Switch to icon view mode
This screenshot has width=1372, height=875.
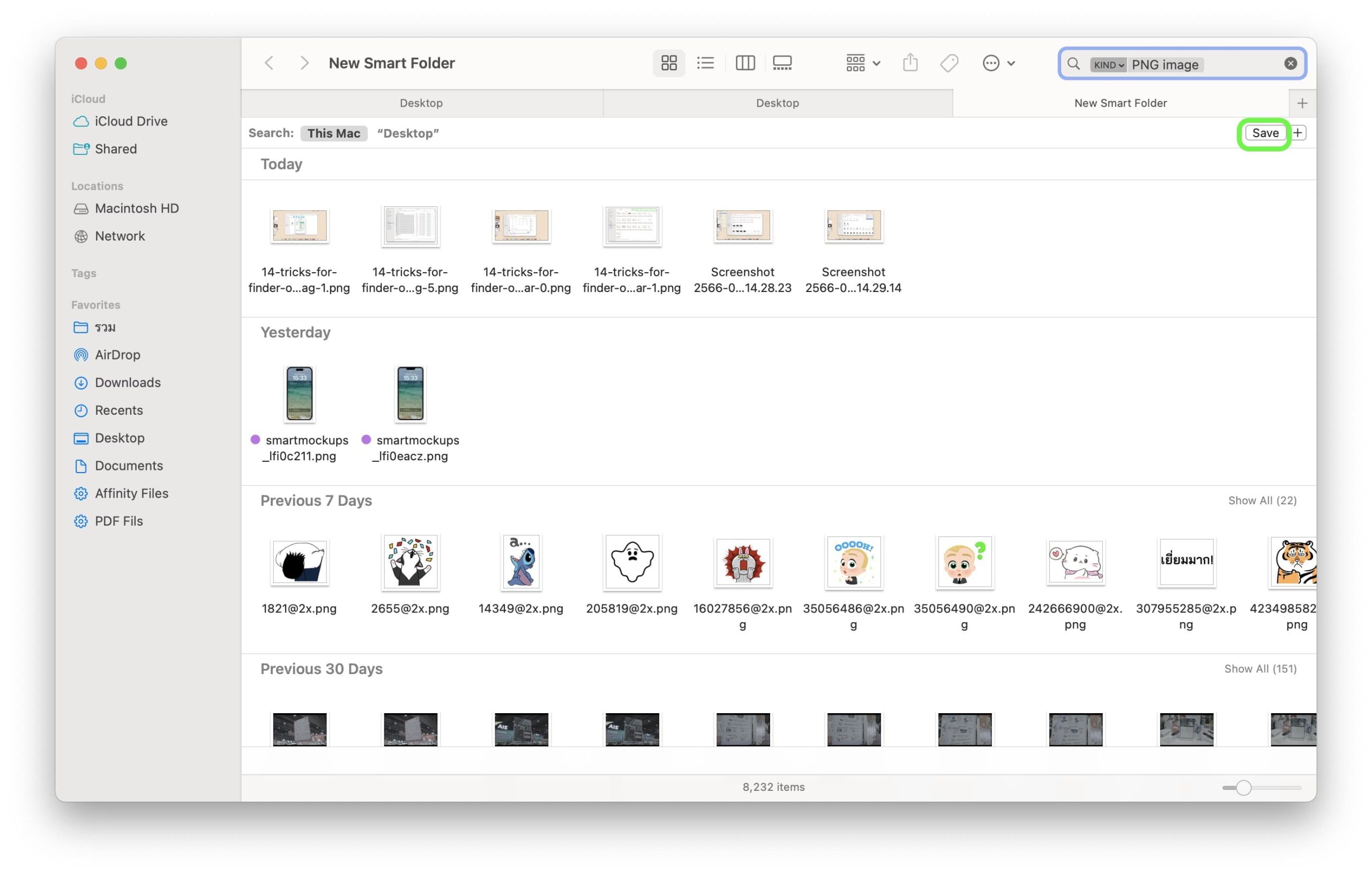(x=668, y=63)
